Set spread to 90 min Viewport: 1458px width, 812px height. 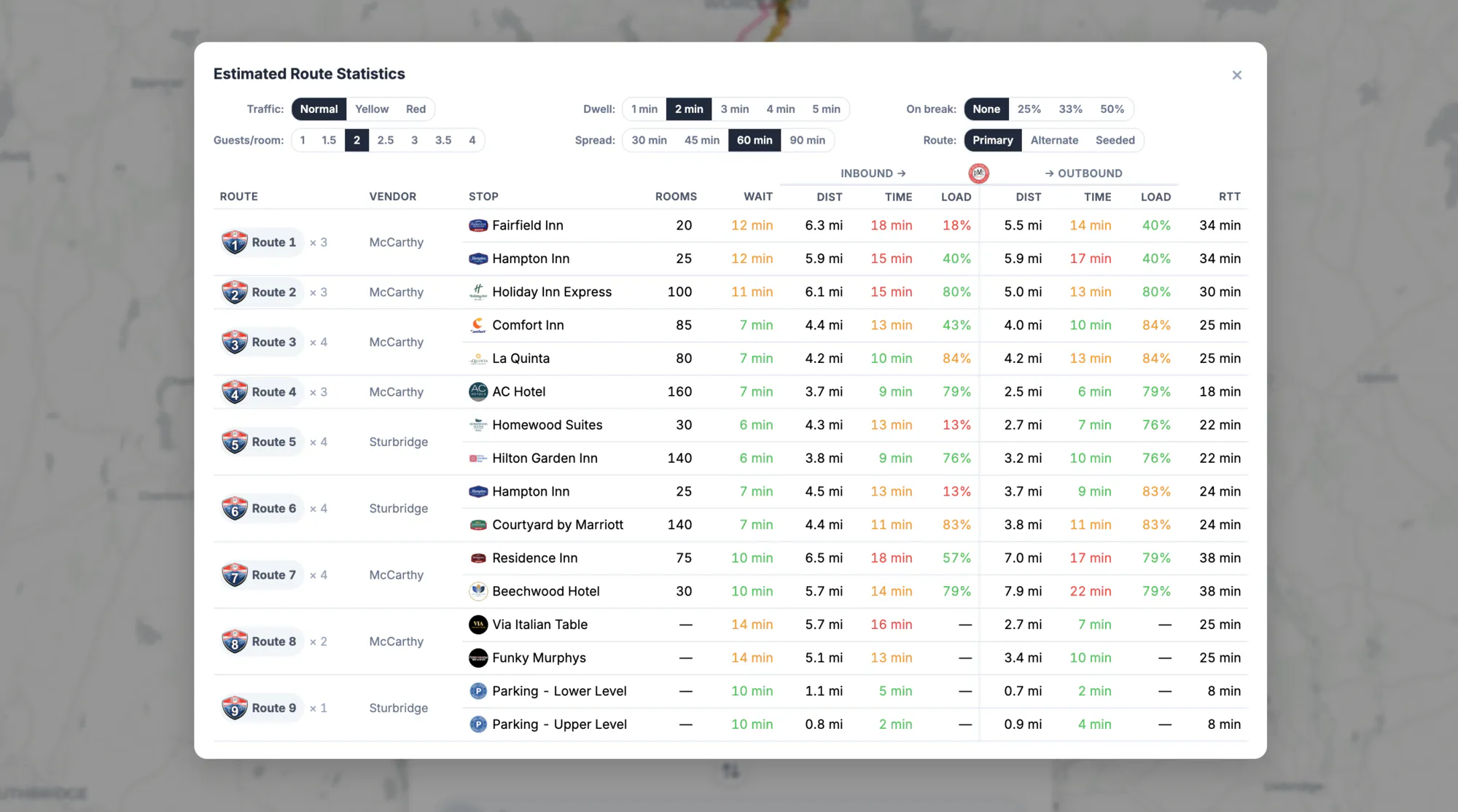pyautogui.click(x=807, y=141)
